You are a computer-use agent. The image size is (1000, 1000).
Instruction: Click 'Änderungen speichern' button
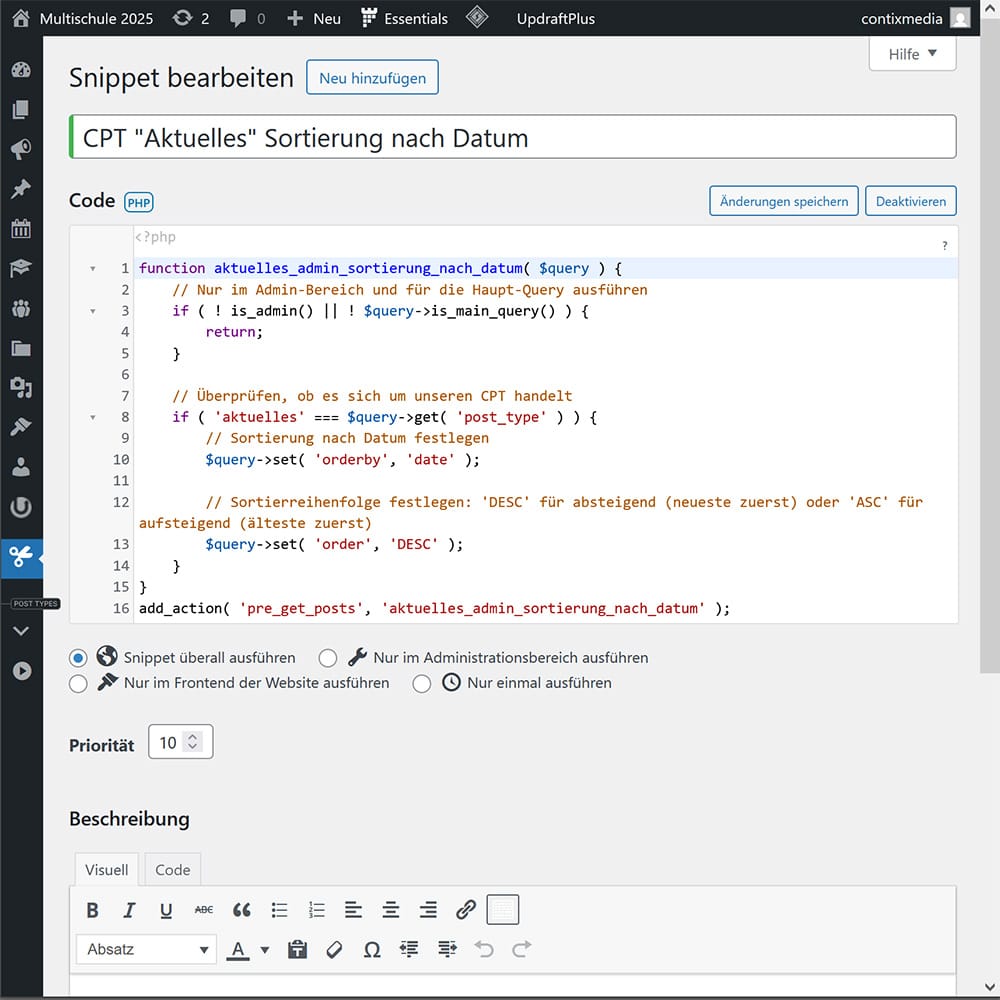[784, 201]
